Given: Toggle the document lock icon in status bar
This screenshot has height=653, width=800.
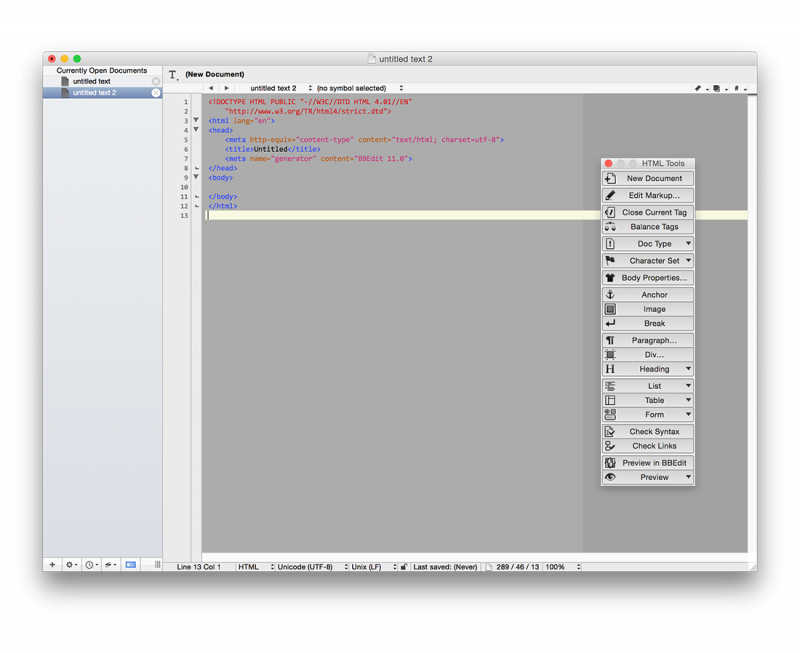Looking at the screenshot, I should click(x=404, y=567).
